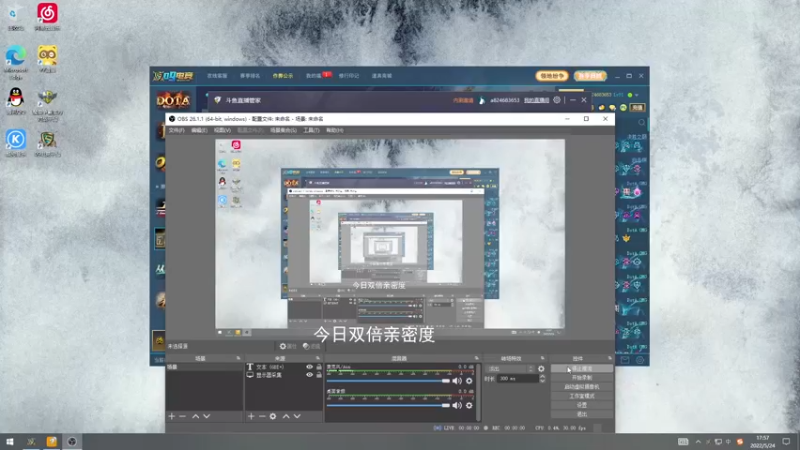
Task: Open transition properties gear icon
Action: click(x=541, y=368)
